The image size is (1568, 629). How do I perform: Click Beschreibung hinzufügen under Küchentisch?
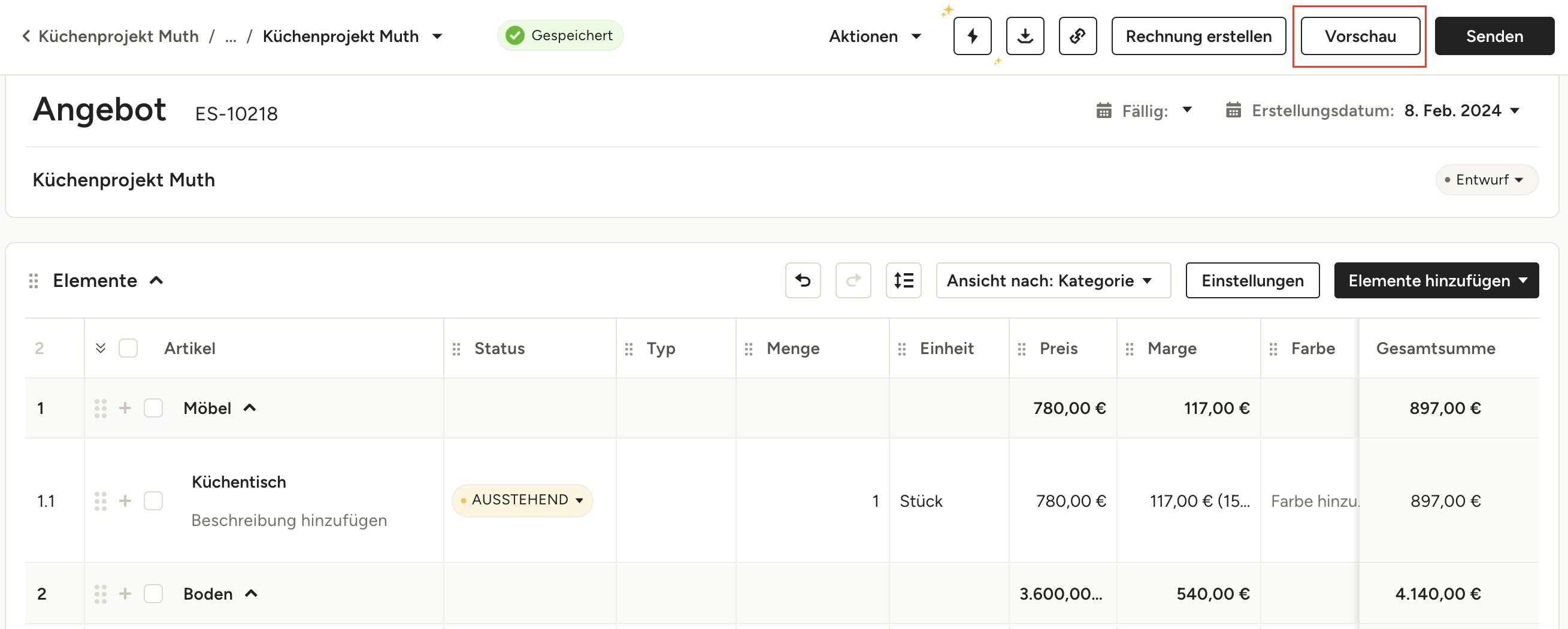coord(289,521)
